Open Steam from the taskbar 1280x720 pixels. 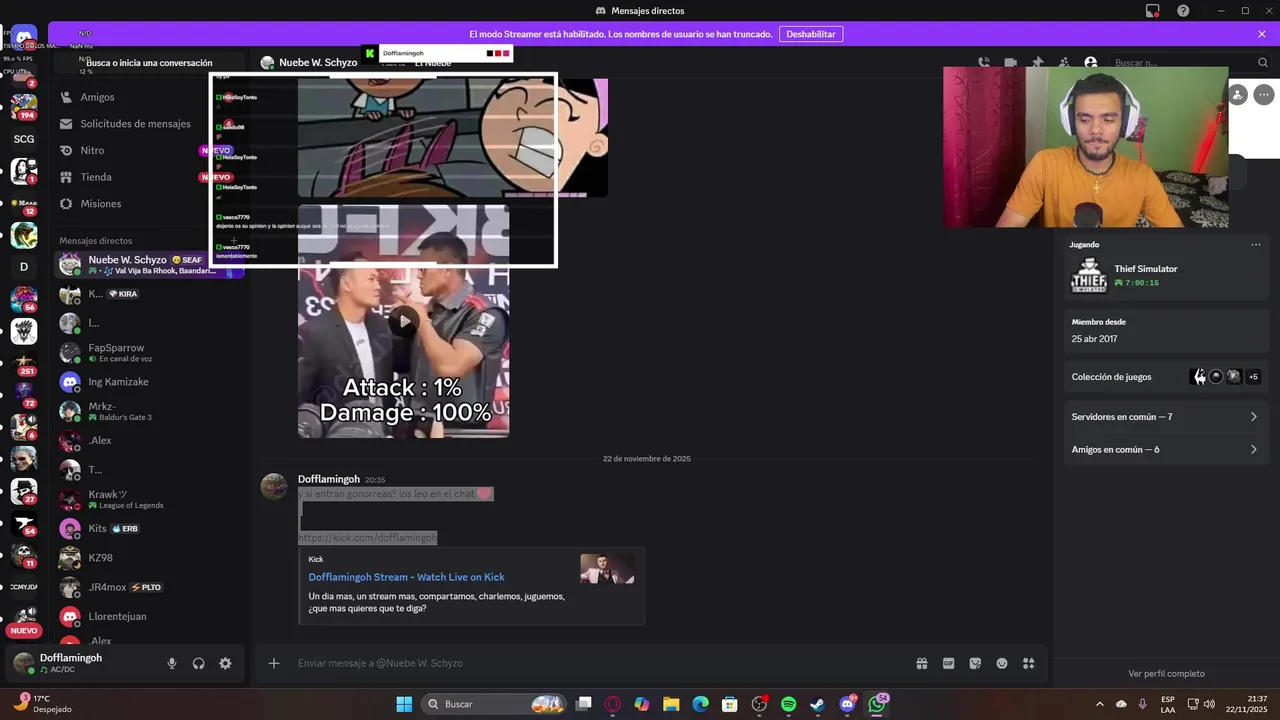point(817,704)
